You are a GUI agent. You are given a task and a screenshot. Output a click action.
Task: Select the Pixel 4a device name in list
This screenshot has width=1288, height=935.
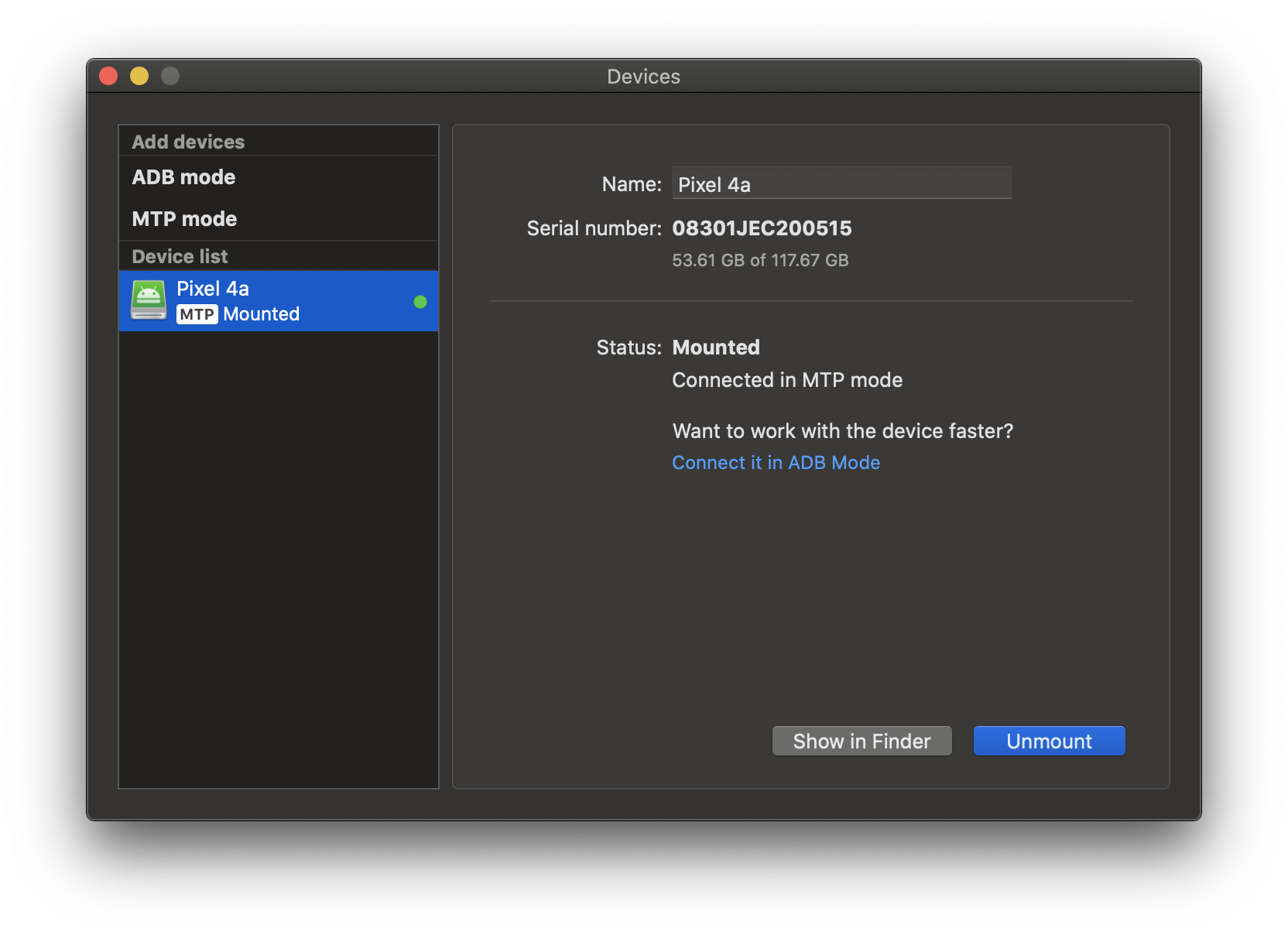(213, 289)
